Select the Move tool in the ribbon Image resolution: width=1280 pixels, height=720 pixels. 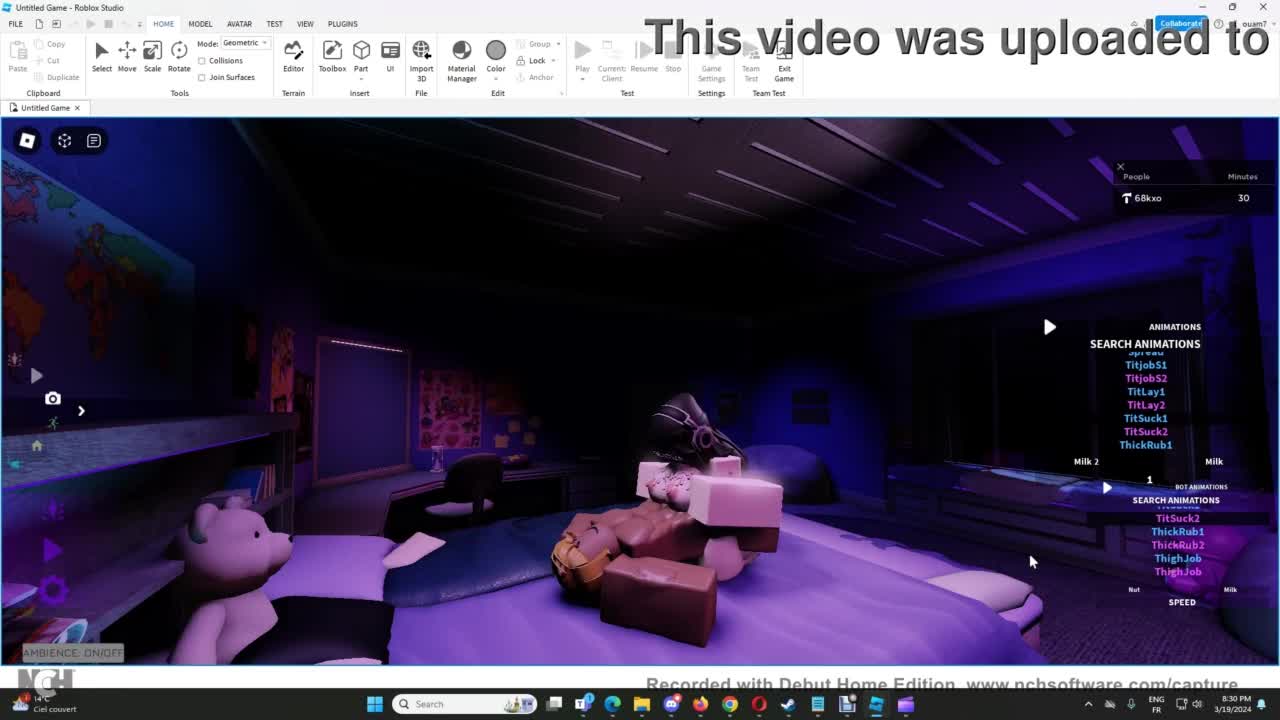click(x=127, y=56)
